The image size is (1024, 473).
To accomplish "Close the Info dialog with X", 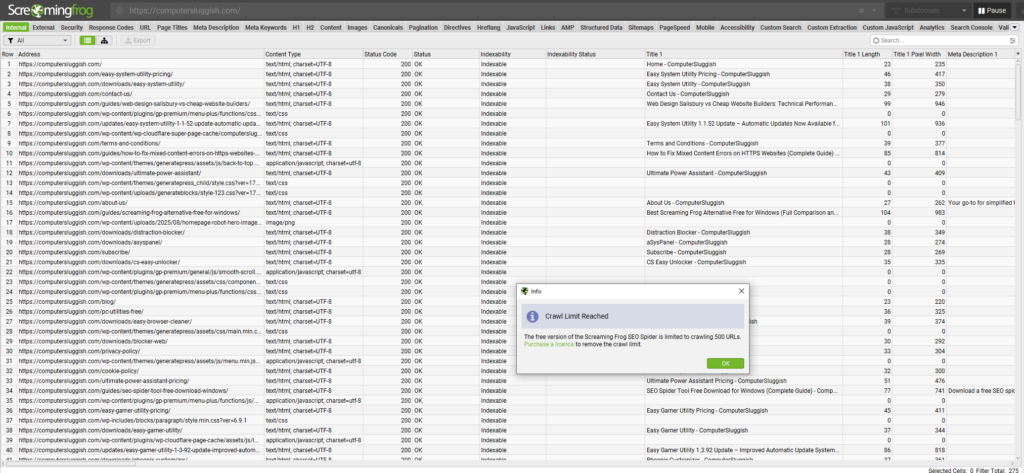I will pyautogui.click(x=741, y=291).
